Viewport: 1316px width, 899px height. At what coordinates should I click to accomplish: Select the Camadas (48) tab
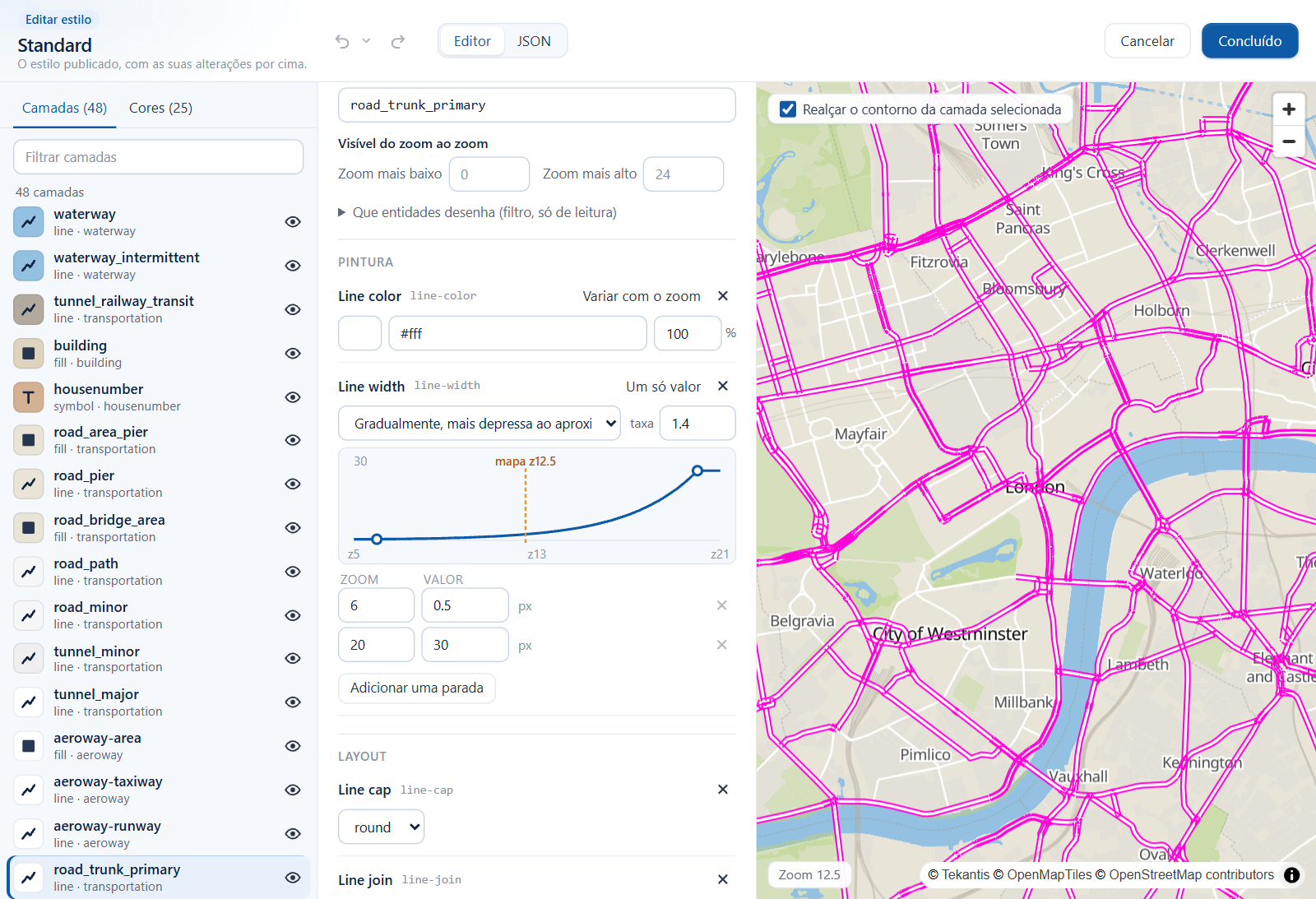64,108
